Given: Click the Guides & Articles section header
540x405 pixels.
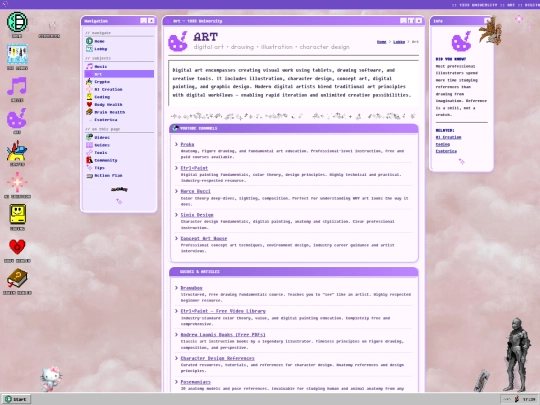Looking at the screenshot, I should [x=294, y=272].
